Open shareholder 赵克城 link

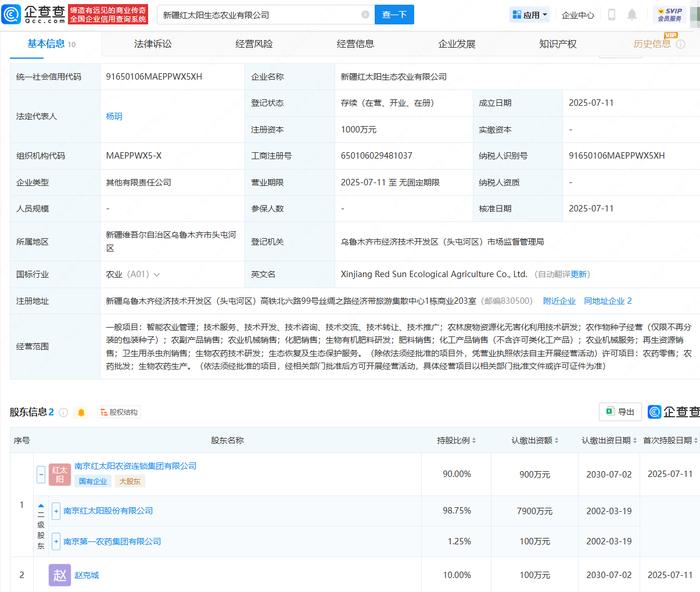[87, 575]
